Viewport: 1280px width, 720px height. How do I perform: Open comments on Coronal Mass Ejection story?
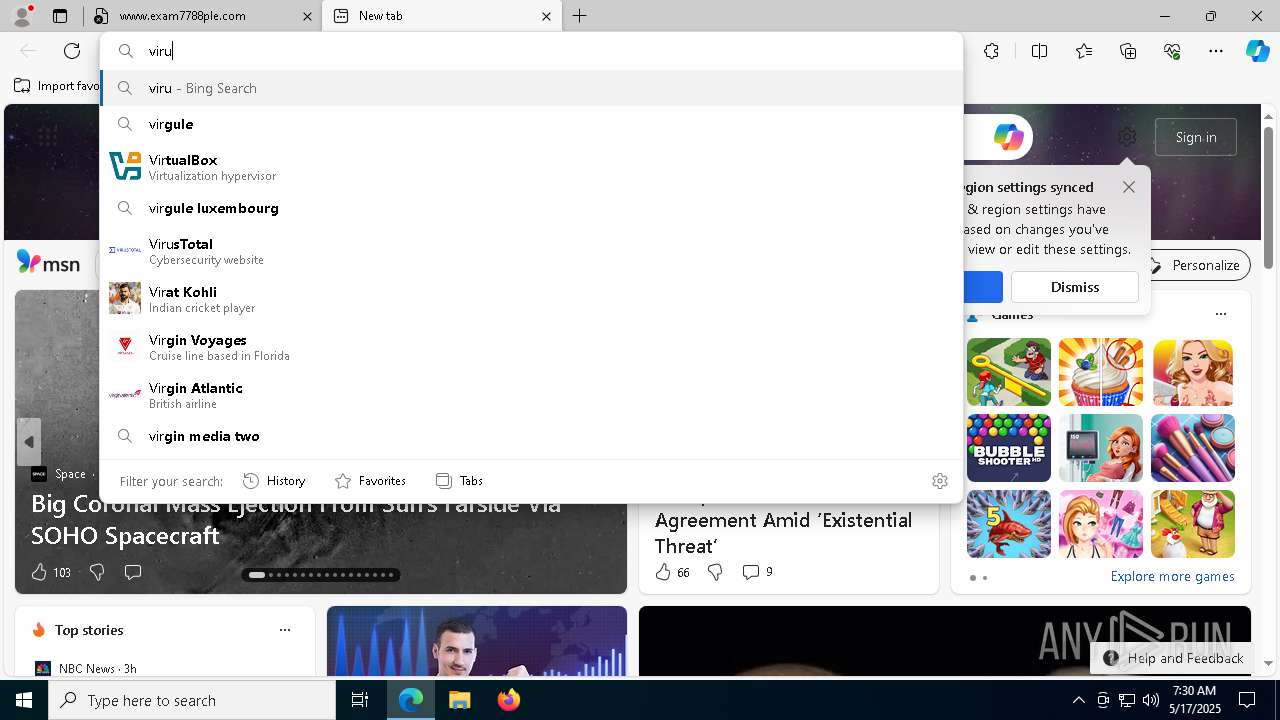point(133,572)
